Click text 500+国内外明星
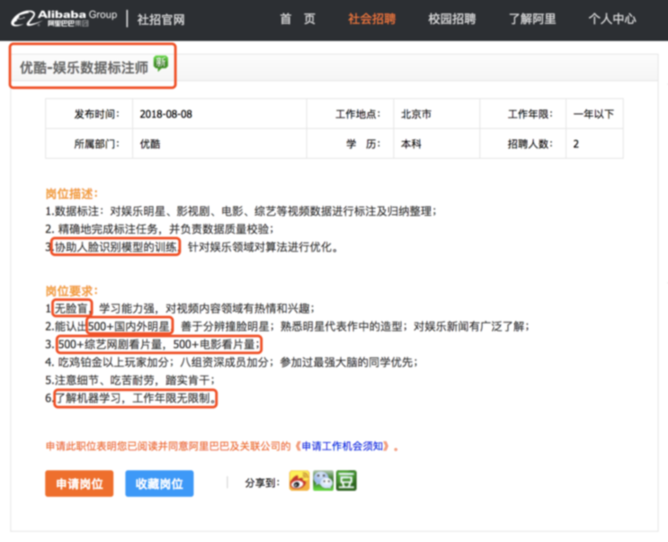 [129, 326]
